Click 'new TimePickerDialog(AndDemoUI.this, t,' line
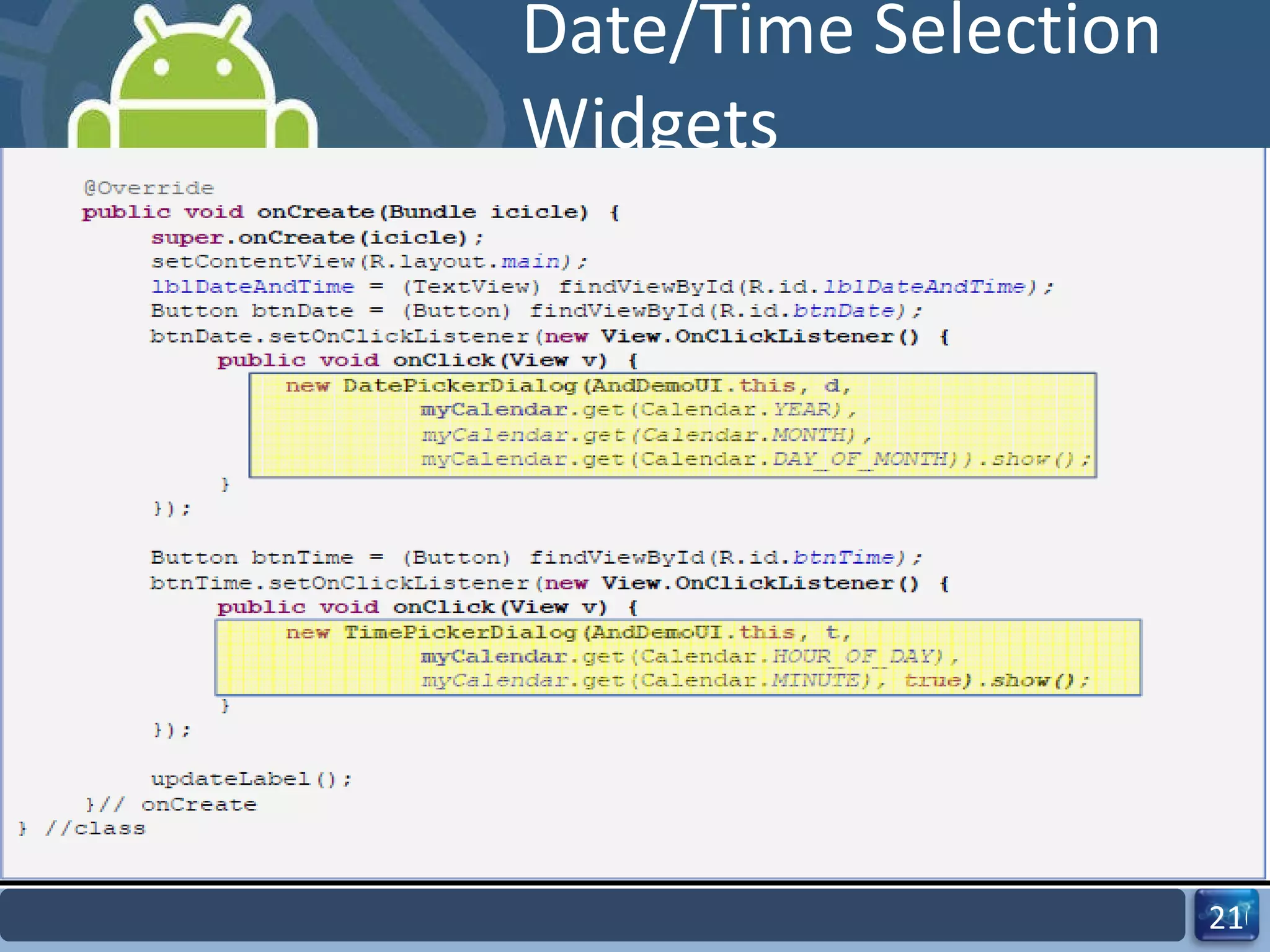Image resolution: width=1270 pixels, height=952 pixels. [568, 633]
